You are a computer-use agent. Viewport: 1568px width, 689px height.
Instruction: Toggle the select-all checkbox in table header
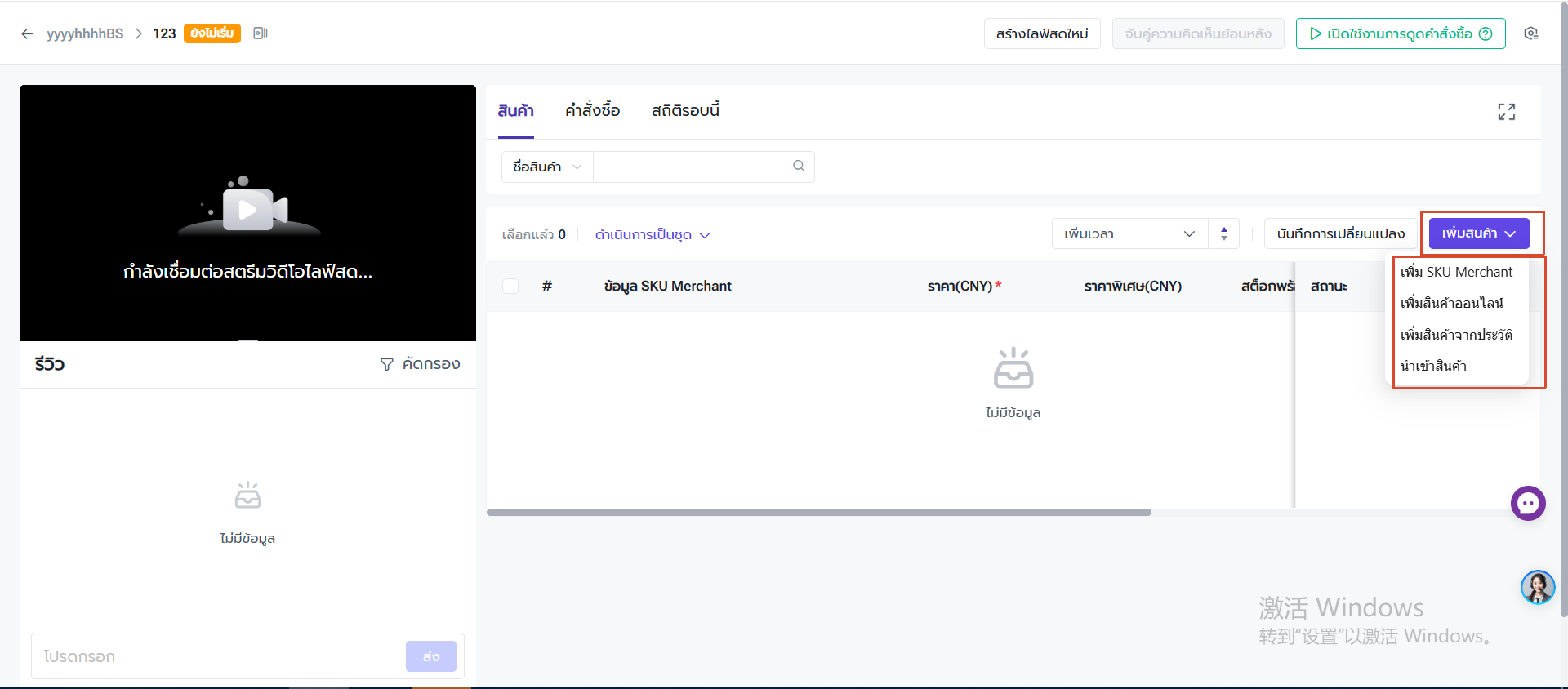510,286
